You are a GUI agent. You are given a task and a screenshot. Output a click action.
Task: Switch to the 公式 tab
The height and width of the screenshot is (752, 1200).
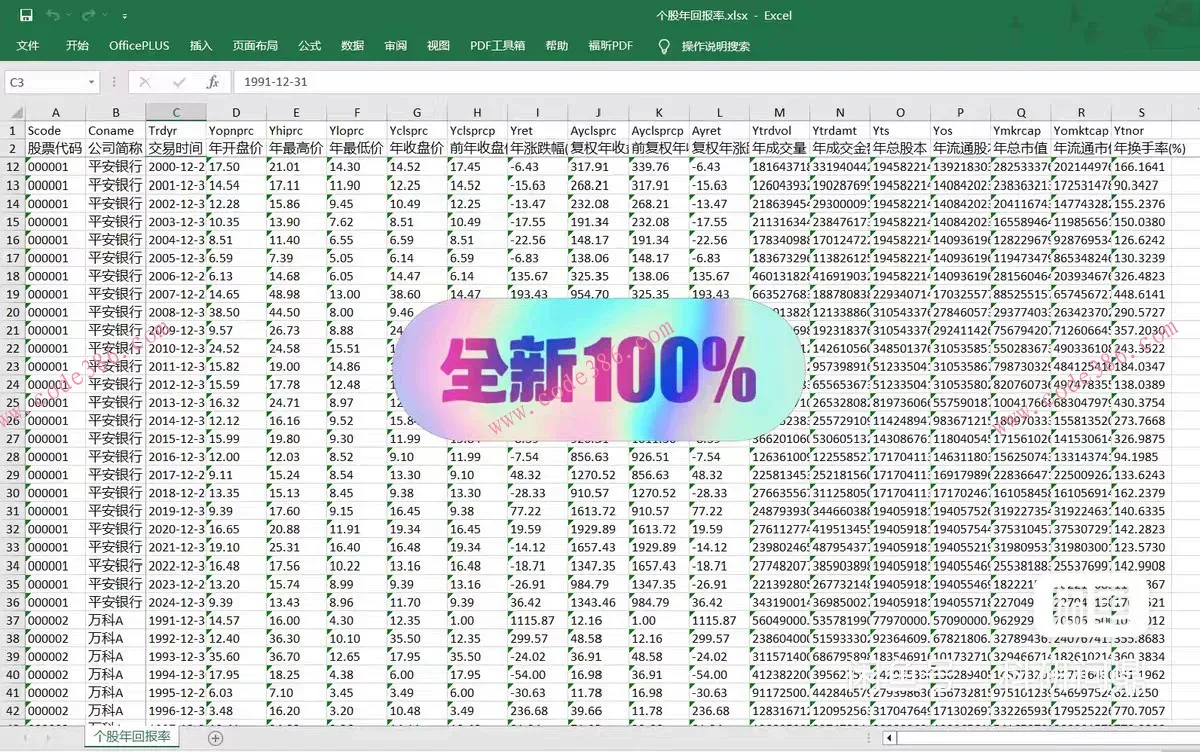tap(310, 46)
